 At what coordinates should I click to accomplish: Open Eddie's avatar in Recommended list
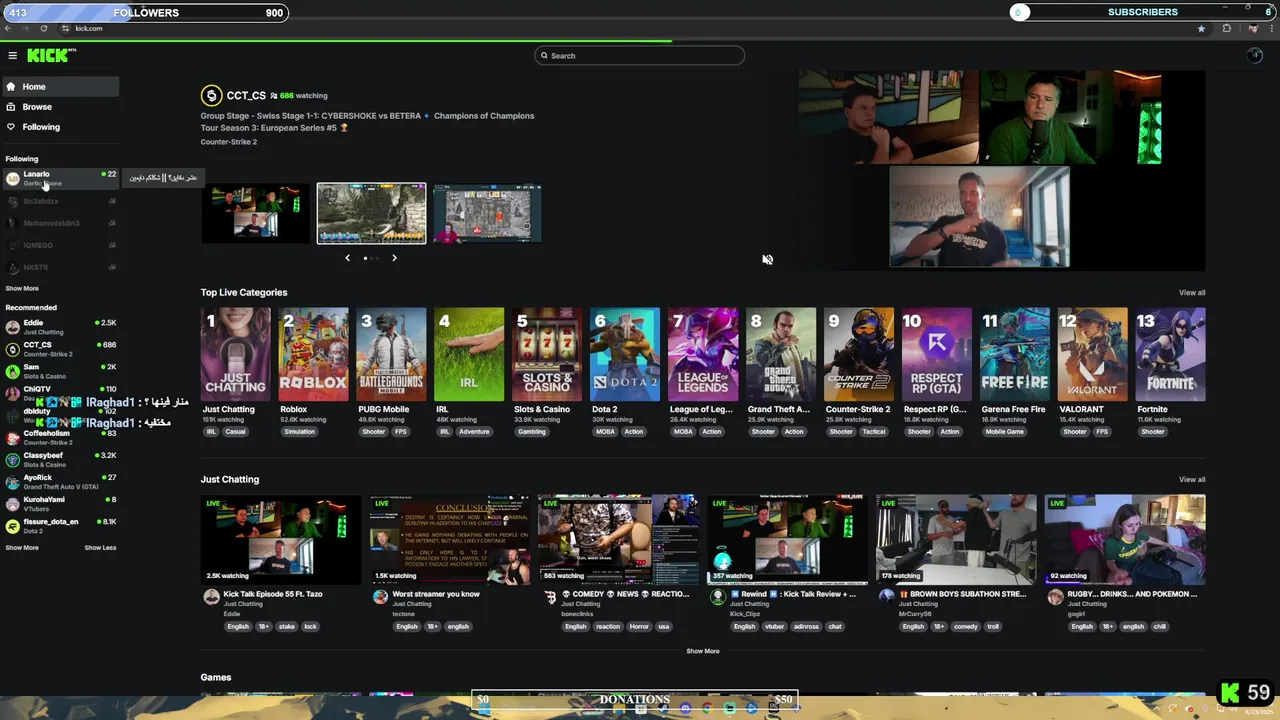tap(12, 327)
